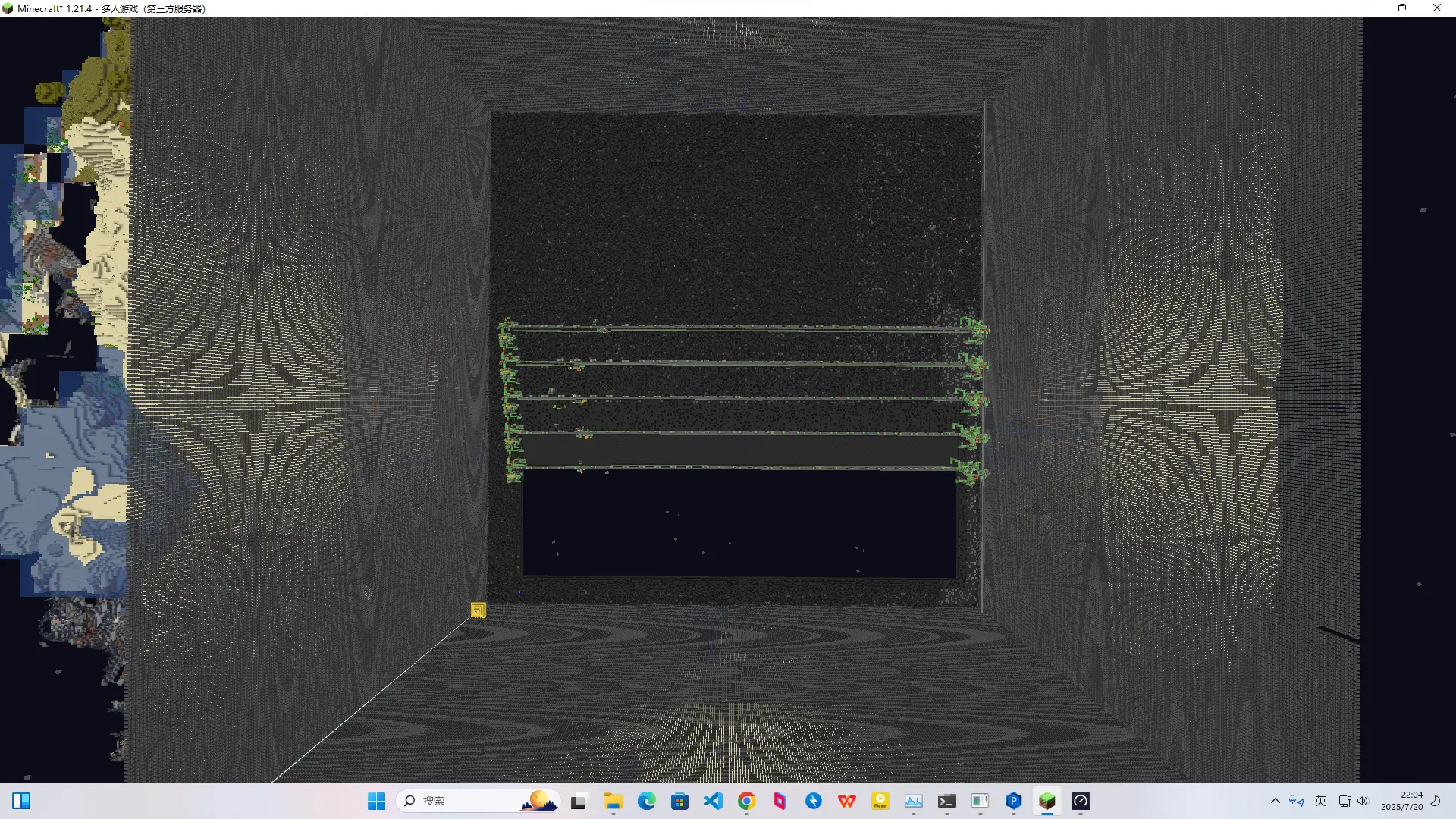Click the yellow waypoint marker in game

pos(478,610)
